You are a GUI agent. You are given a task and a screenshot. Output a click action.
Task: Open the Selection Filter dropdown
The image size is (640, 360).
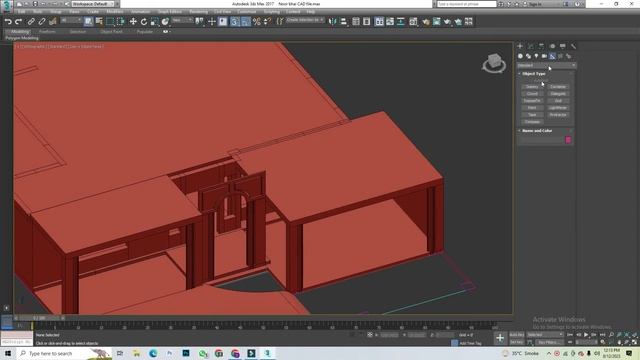(x=71, y=20)
